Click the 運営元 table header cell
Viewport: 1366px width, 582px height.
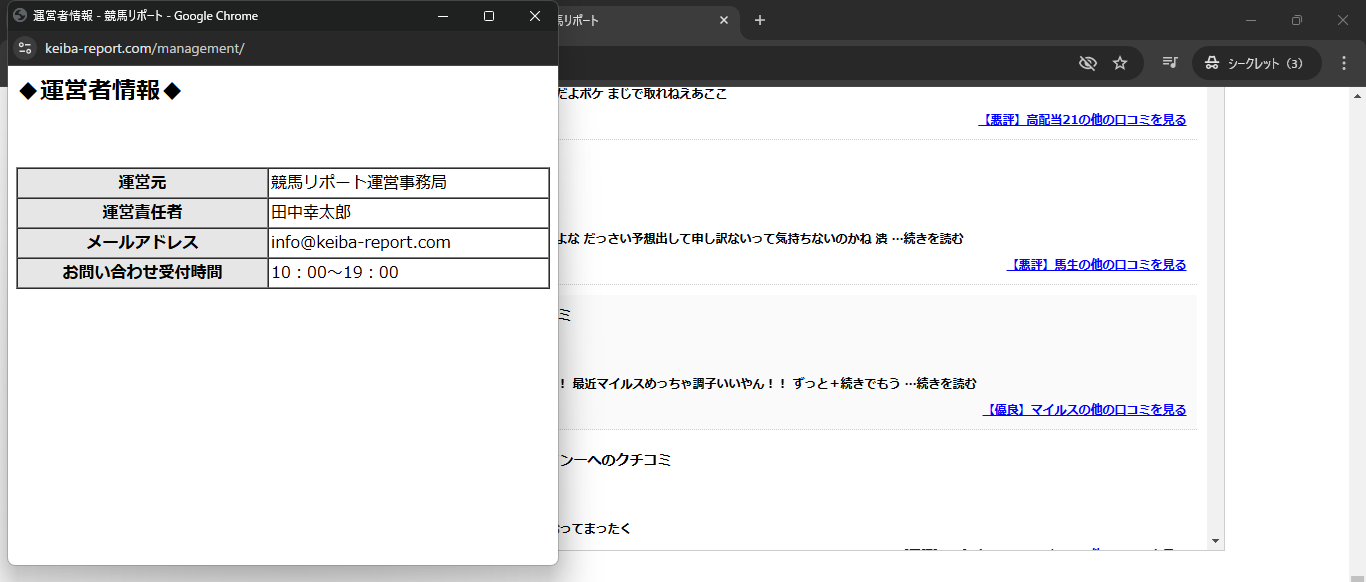point(142,183)
